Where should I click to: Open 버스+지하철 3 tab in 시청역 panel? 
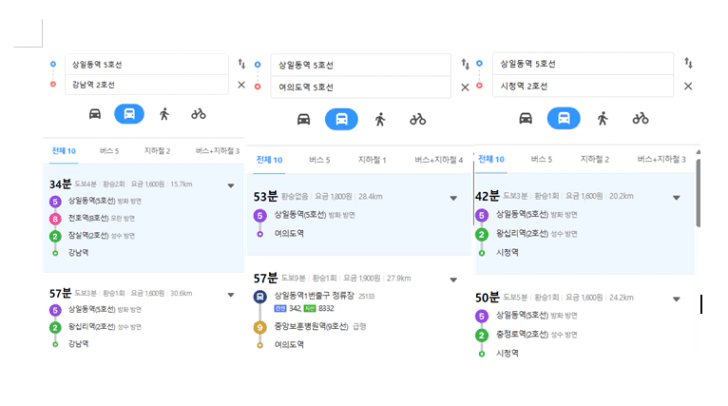(661, 159)
